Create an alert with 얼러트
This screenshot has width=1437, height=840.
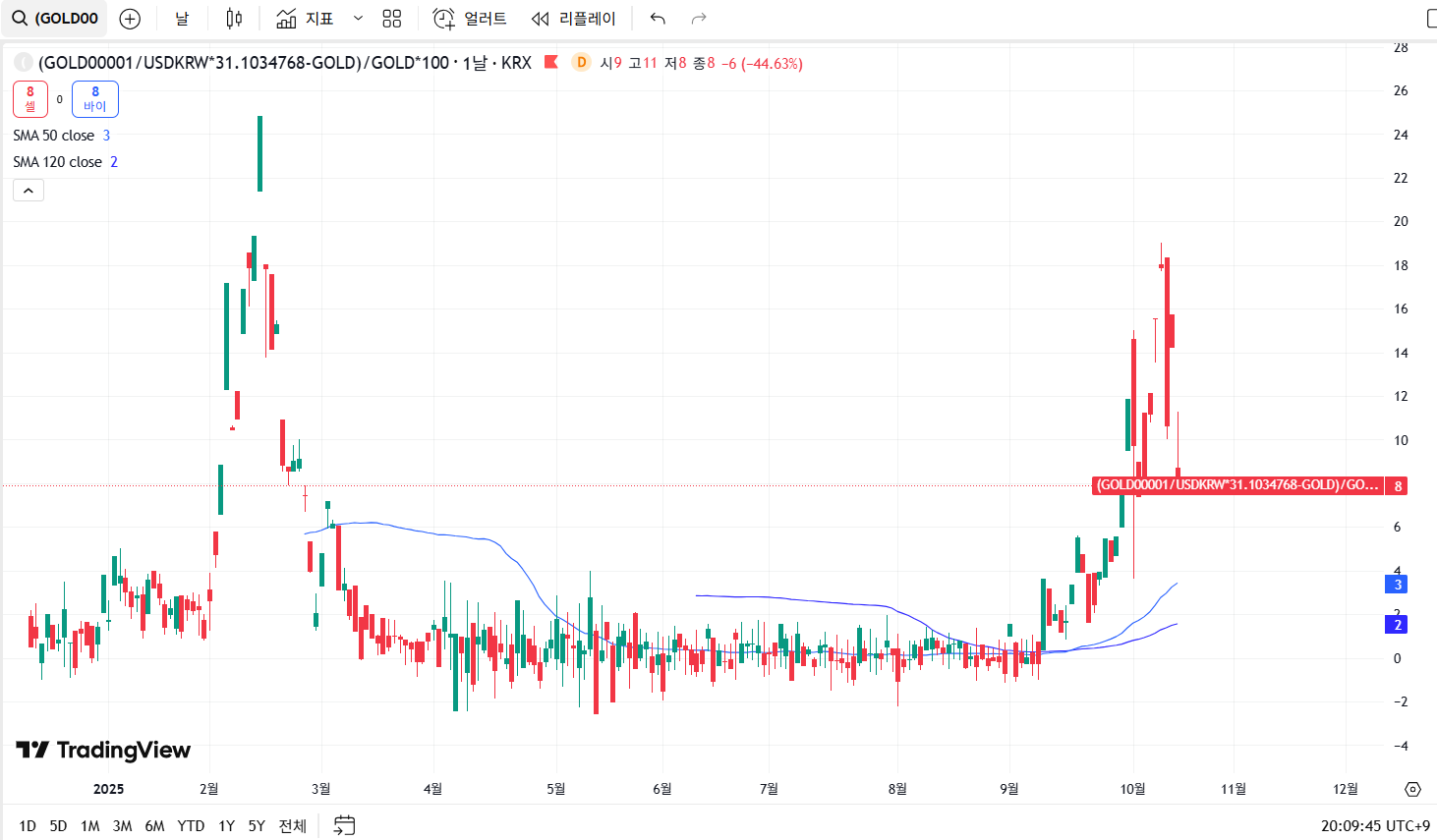point(470,19)
